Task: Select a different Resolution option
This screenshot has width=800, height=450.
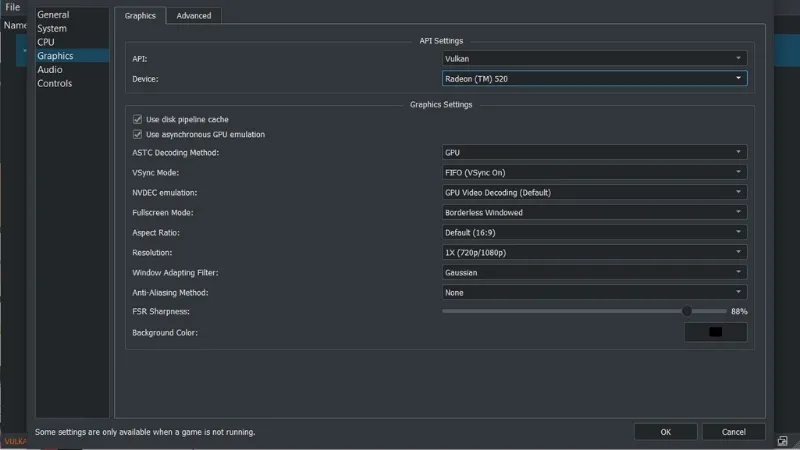Action: point(594,252)
